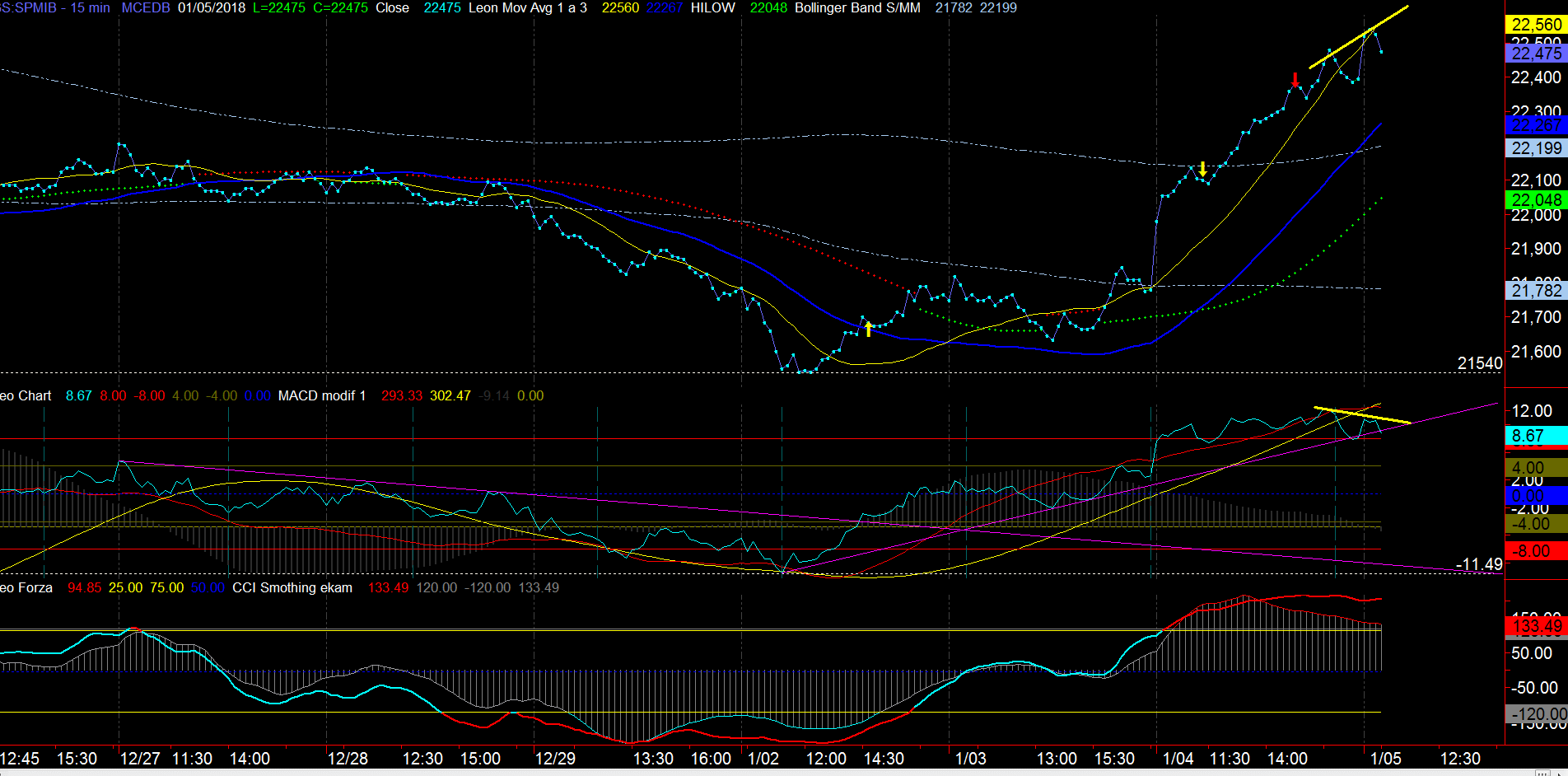Click the 293.33 MACD value

pyautogui.click(x=402, y=396)
